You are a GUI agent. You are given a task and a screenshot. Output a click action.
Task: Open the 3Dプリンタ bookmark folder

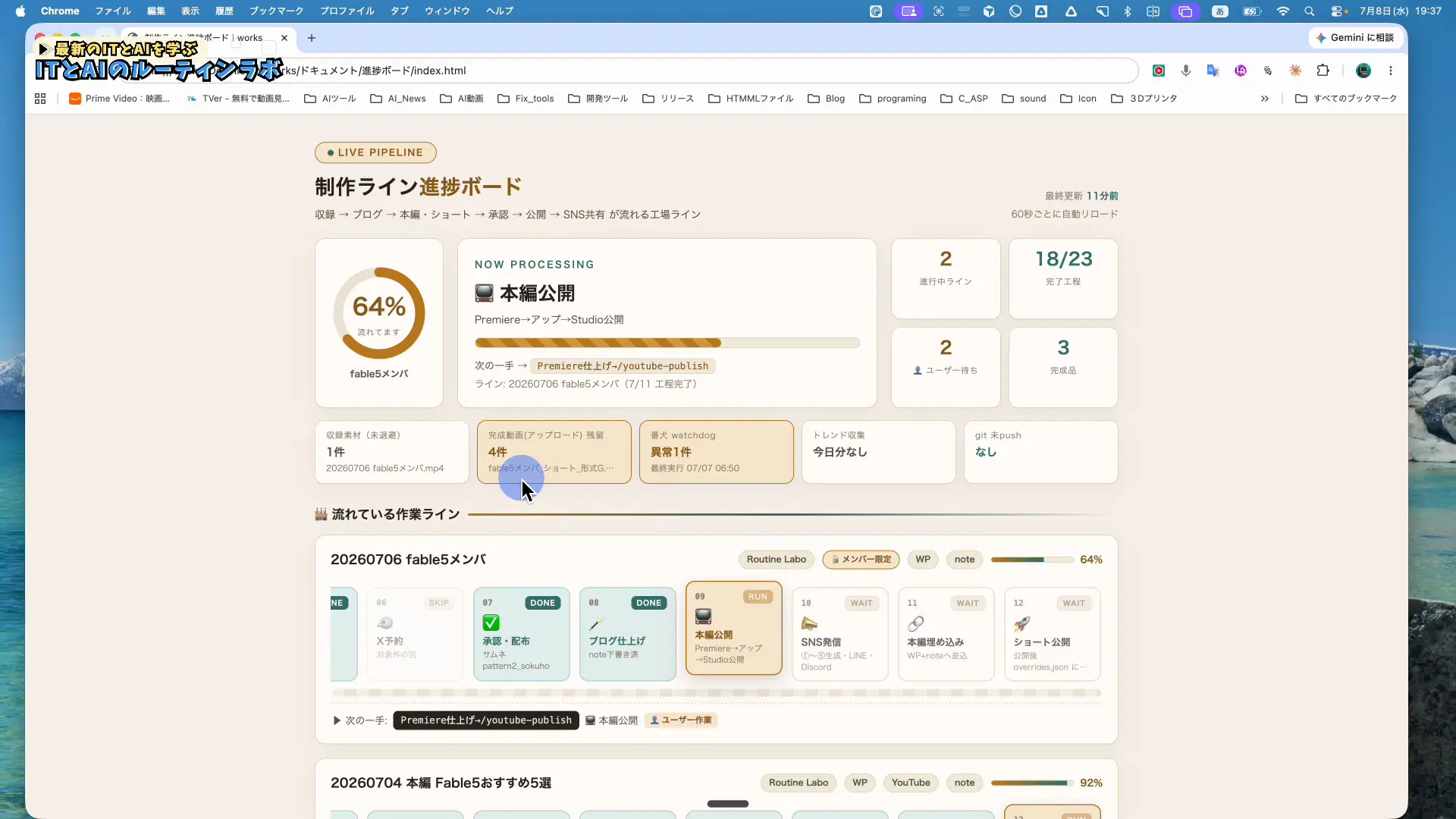click(1144, 99)
